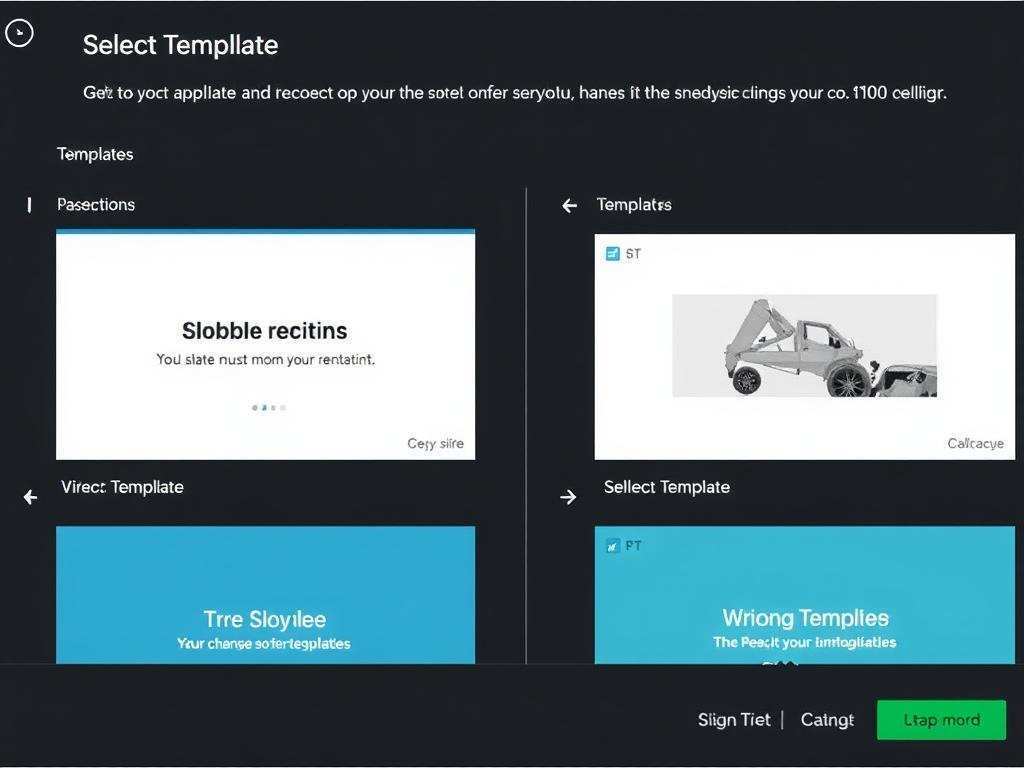Open the Calcacye link
Screen dimensions: 1024x768
(975, 443)
